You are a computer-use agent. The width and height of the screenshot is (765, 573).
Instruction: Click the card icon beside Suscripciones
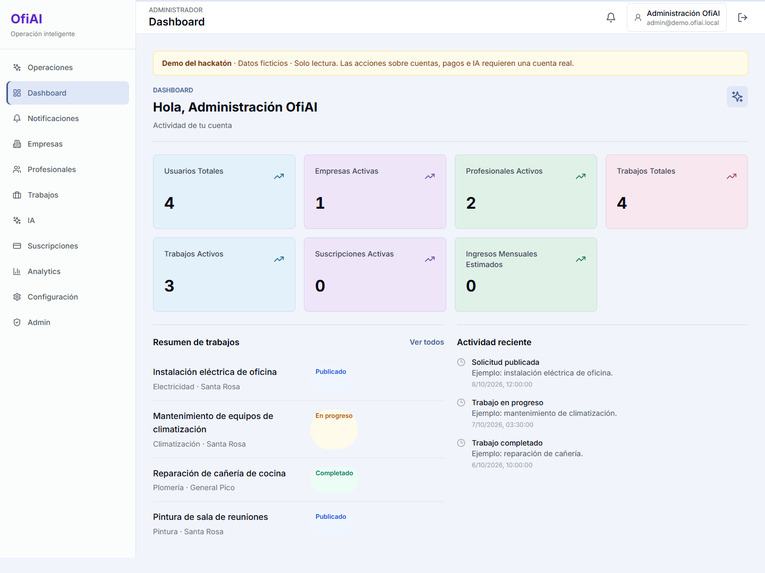click(x=17, y=246)
